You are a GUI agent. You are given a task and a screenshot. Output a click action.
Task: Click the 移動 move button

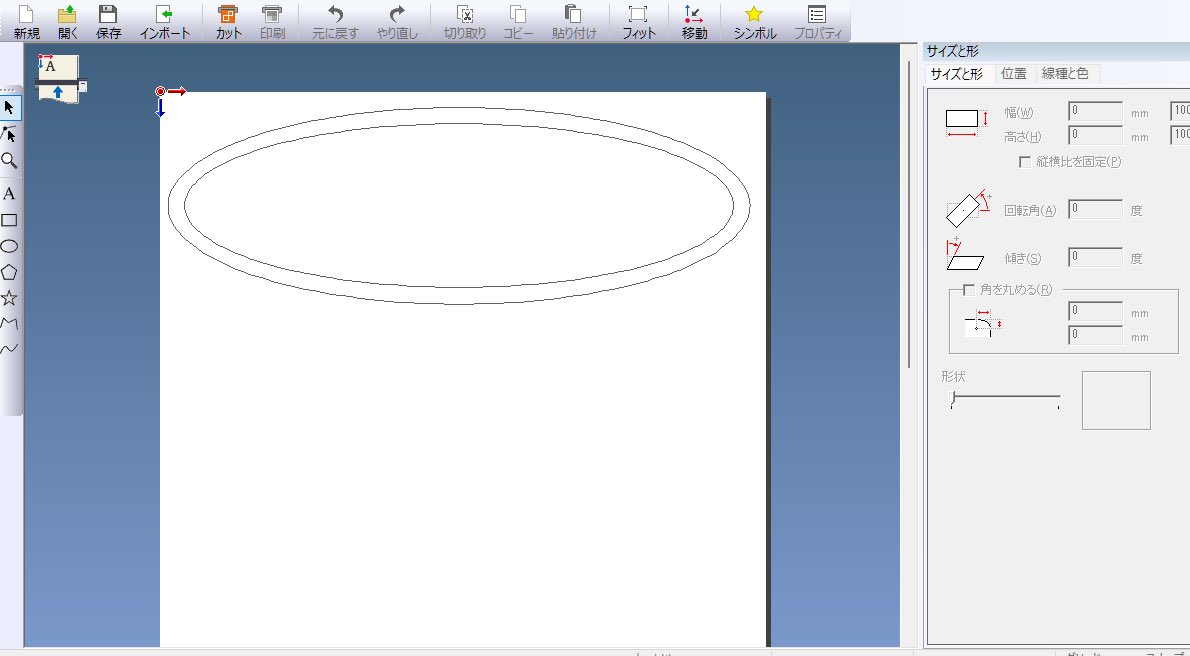[x=694, y=21]
